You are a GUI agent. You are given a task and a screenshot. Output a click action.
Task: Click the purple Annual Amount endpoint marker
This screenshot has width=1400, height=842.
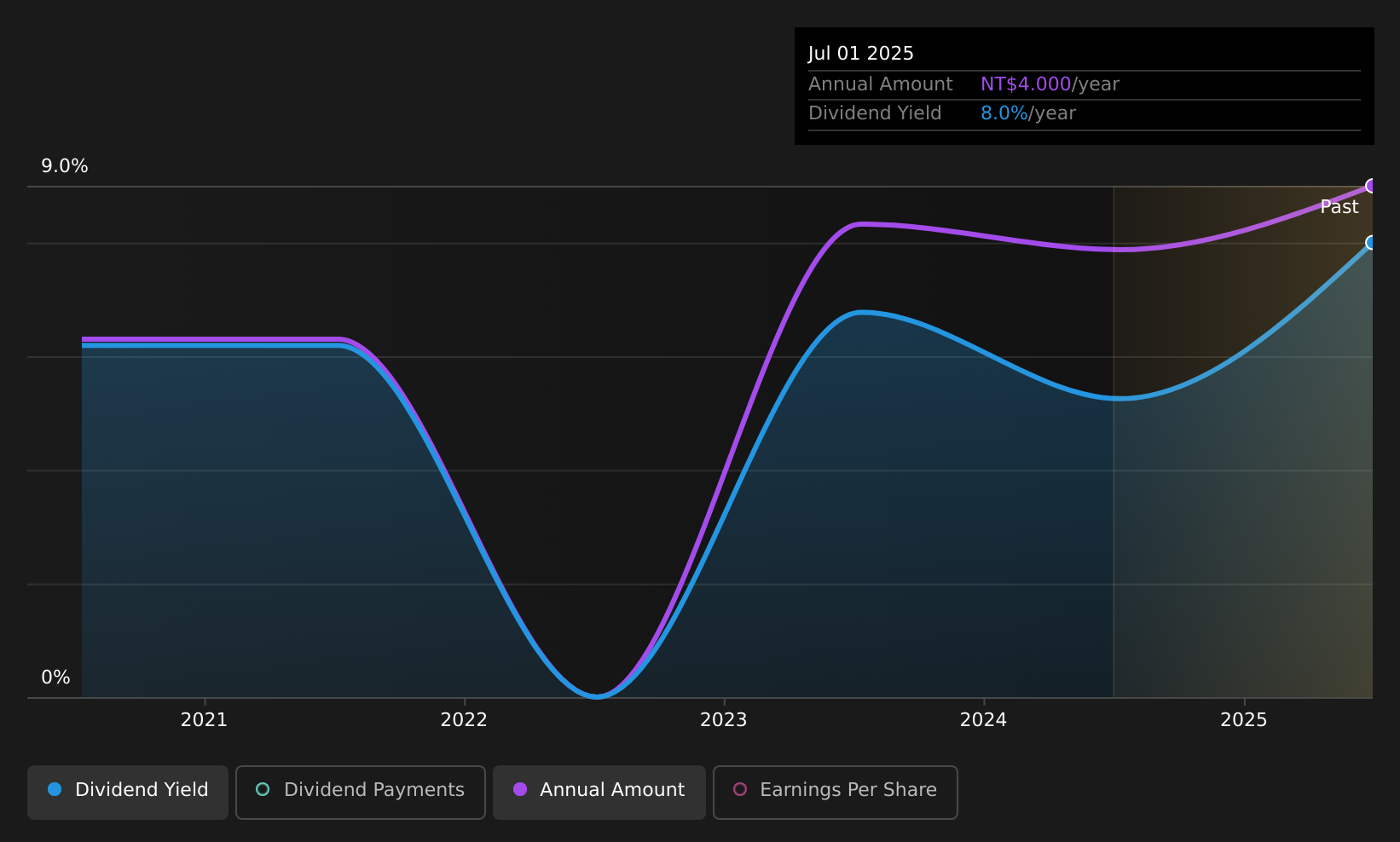click(x=1371, y=186)
